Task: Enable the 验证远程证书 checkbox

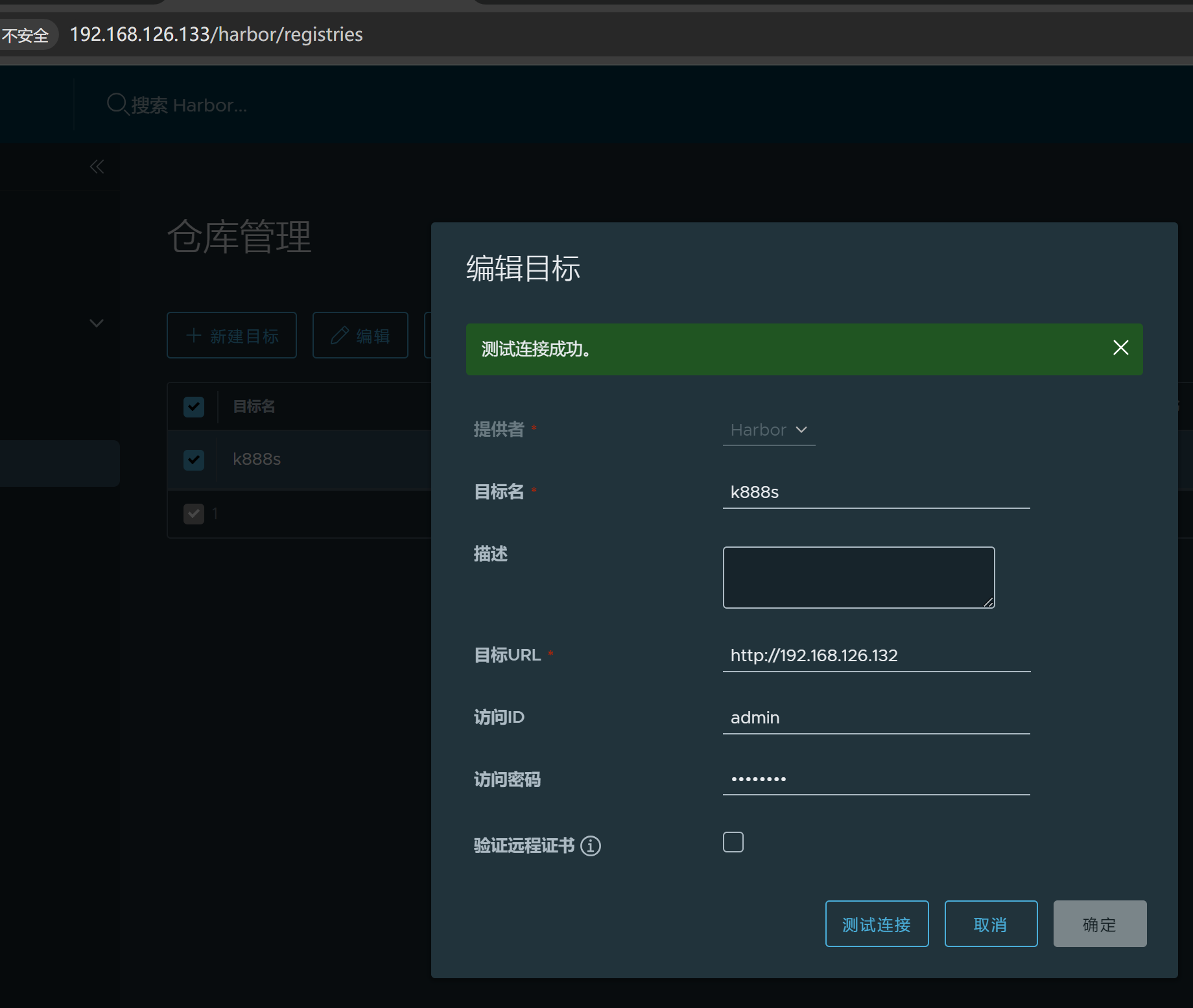Action: [733, 842]
